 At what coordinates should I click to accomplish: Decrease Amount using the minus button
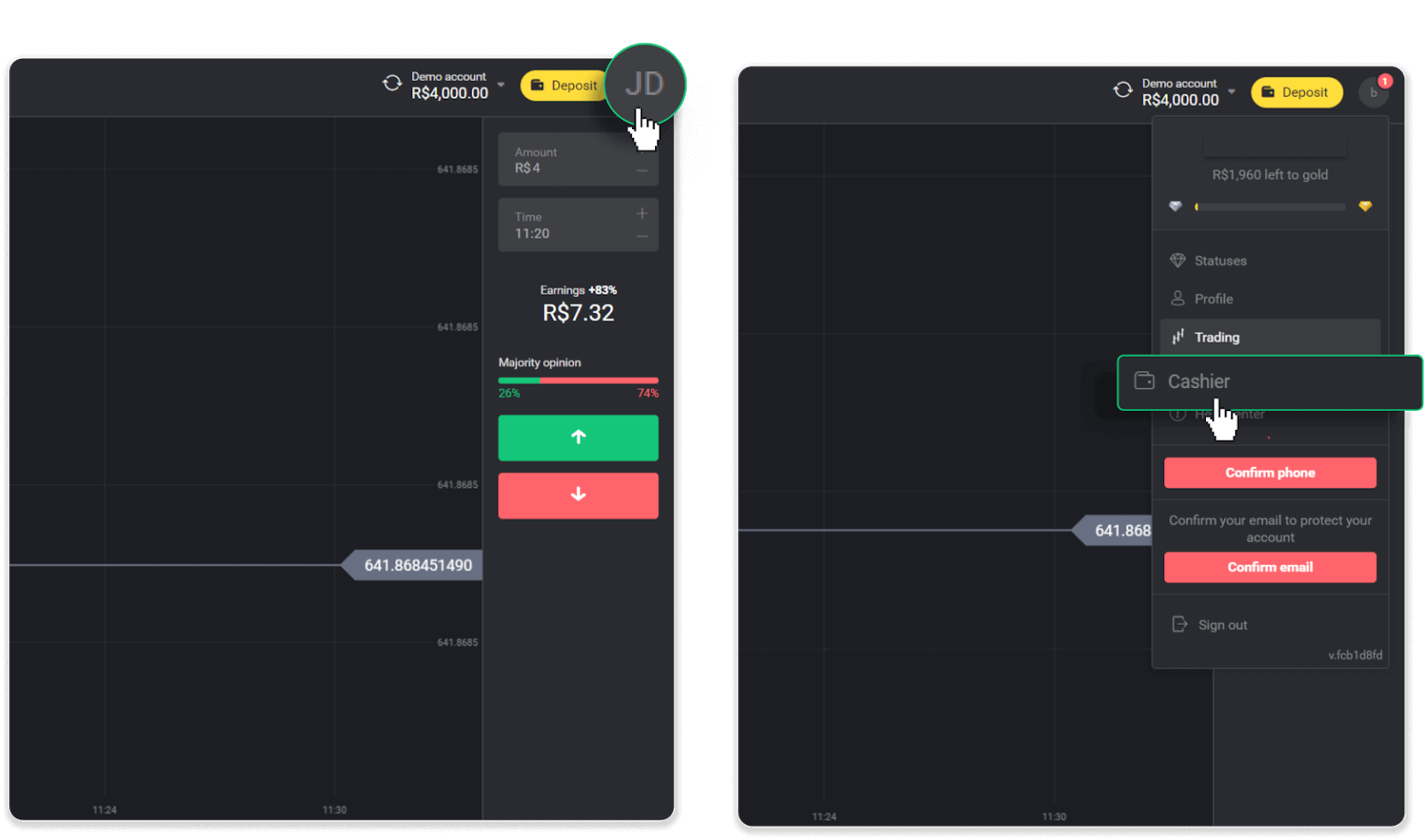642,171
